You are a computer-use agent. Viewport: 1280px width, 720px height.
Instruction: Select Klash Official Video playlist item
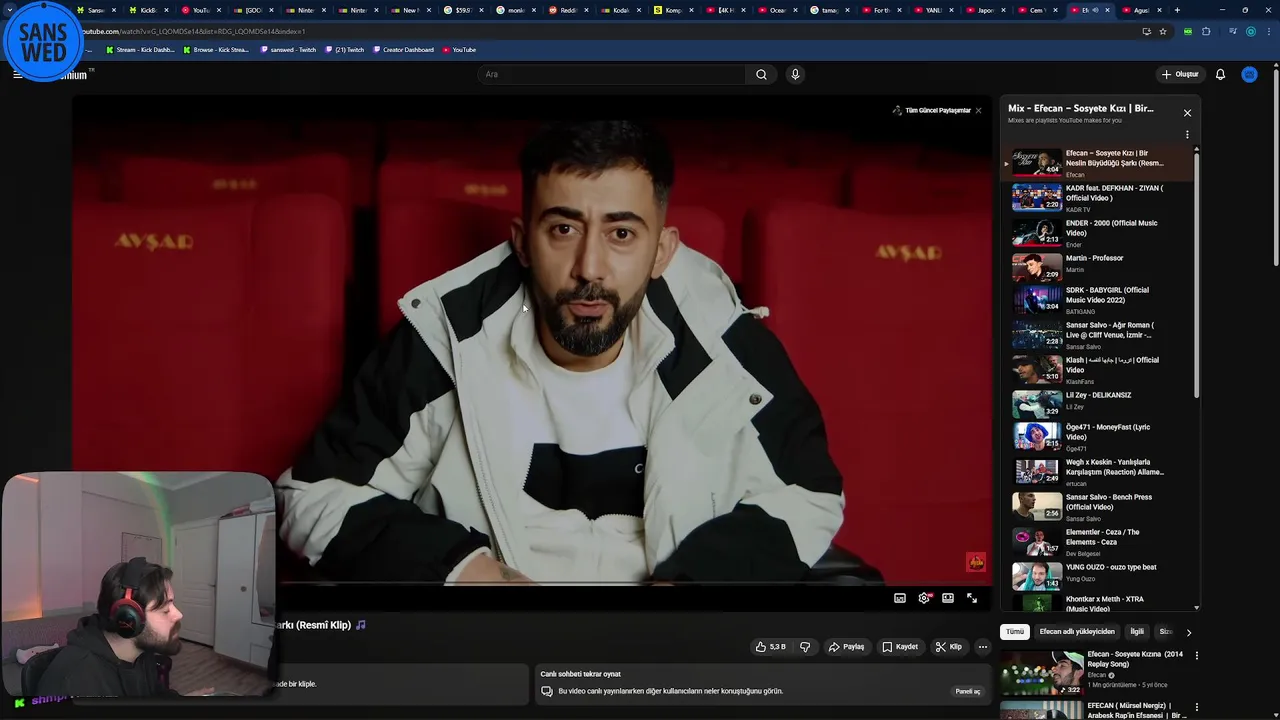(x=1097, y=370)
